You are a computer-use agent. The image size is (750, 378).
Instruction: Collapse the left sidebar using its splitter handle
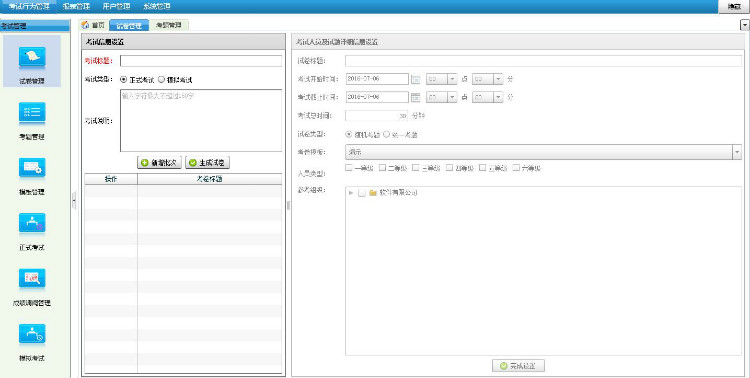(74, 200)
